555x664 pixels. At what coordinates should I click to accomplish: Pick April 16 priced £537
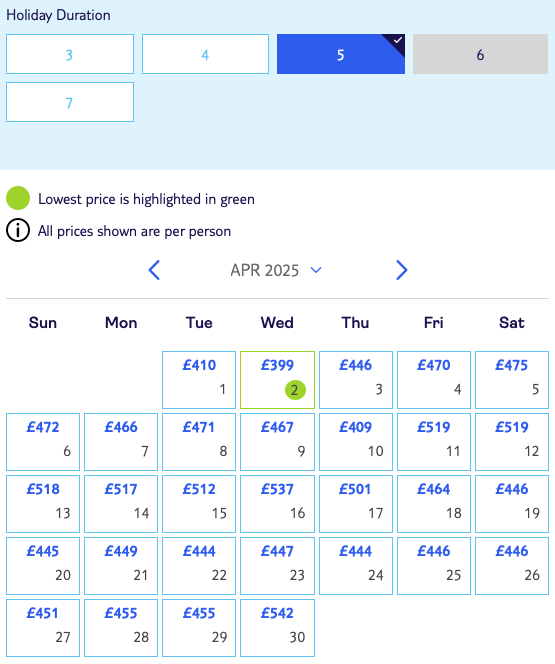pos(277,504)
